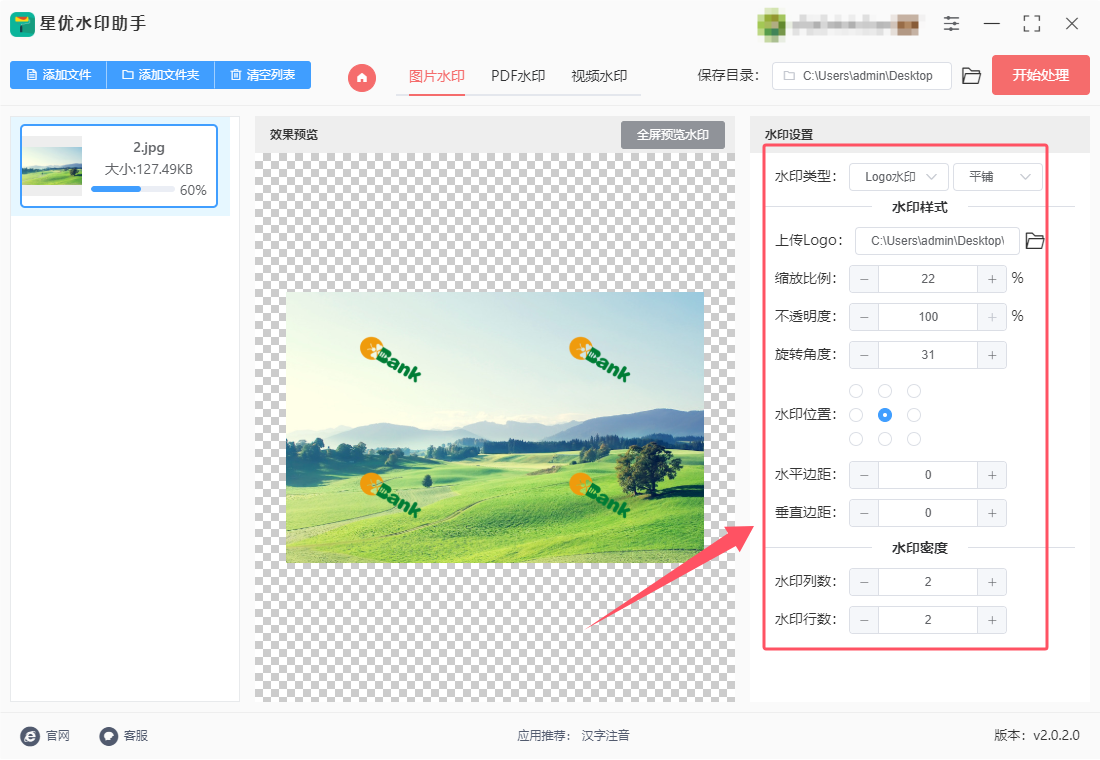The image size is (1100, 760).
Task: Click the 2.jpg file name text
Action: click(x=149, y=147)
